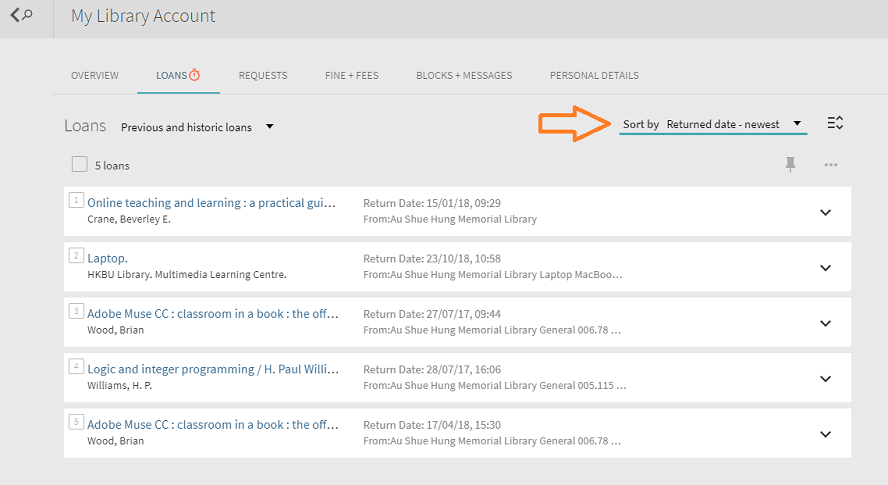Click the timer icon on Loans tab
888x485 pixels.
(x=194, y=75)
